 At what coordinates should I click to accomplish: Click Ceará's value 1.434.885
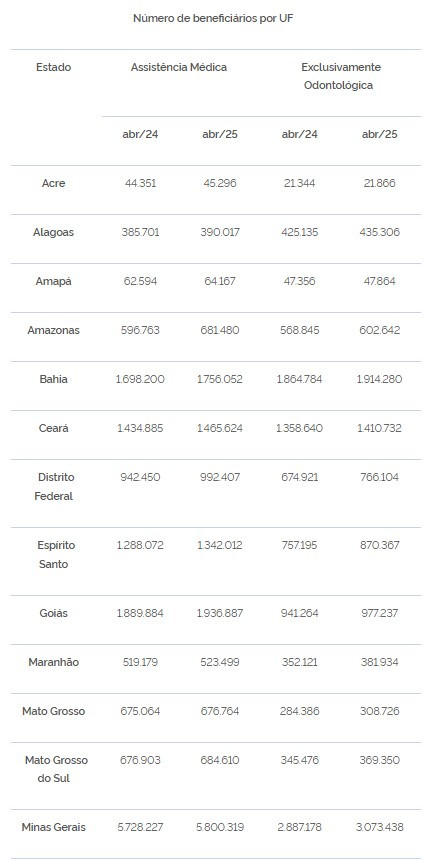pyautogui.click(x=140, y=428)
